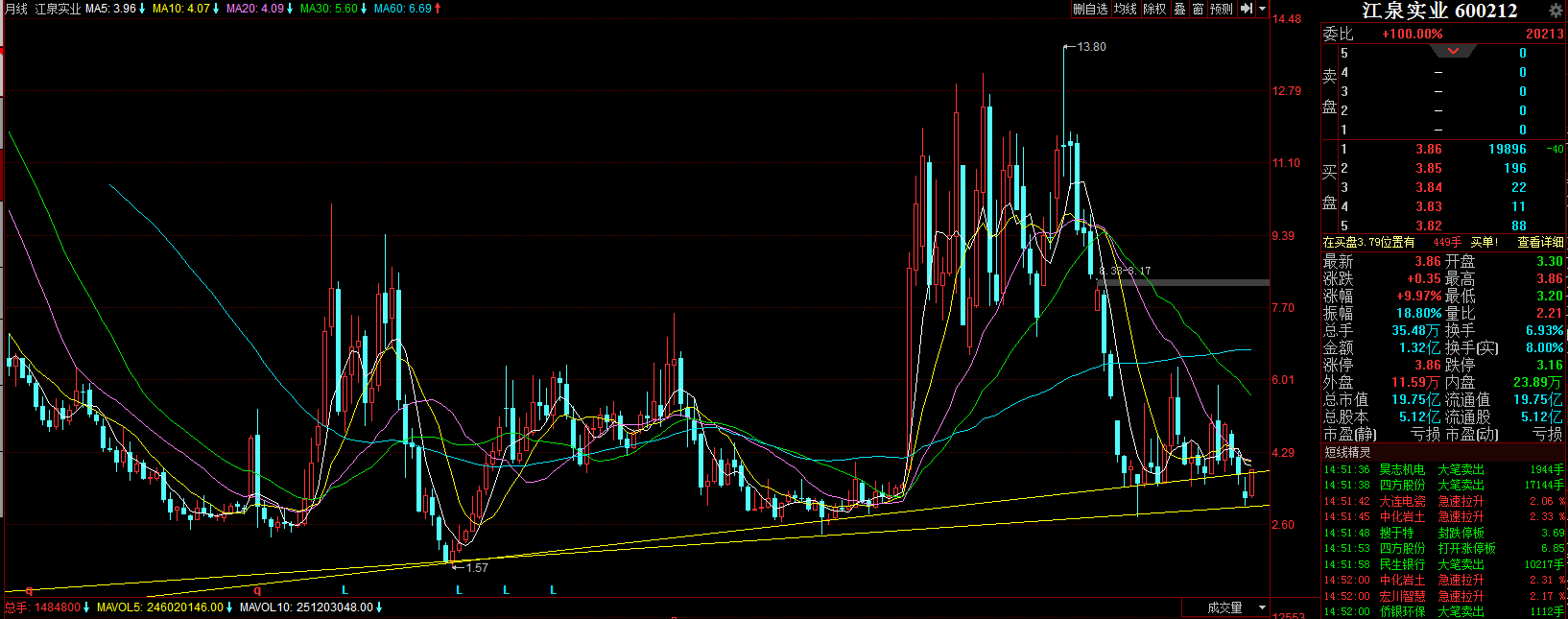Click the jump-to-end arrow icon in chart toolbar
The height and width of the screenshot is (619, 1568).
[1246, 9]
